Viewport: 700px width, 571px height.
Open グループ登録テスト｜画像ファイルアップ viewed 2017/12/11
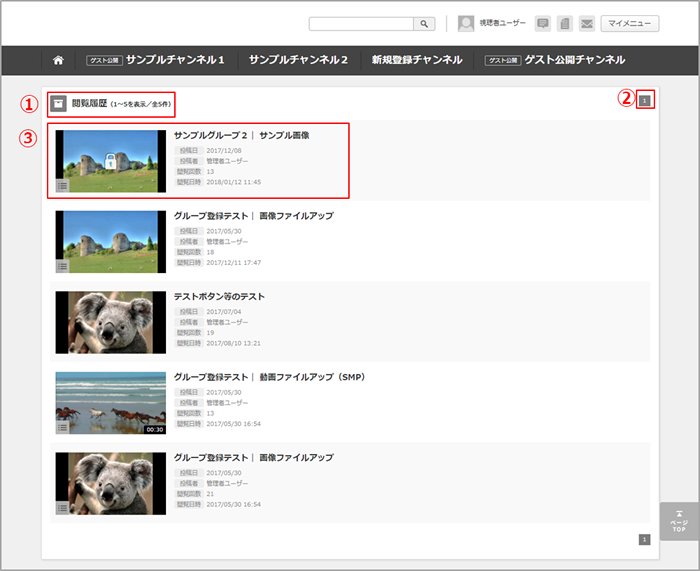click(x=254, y=216)
